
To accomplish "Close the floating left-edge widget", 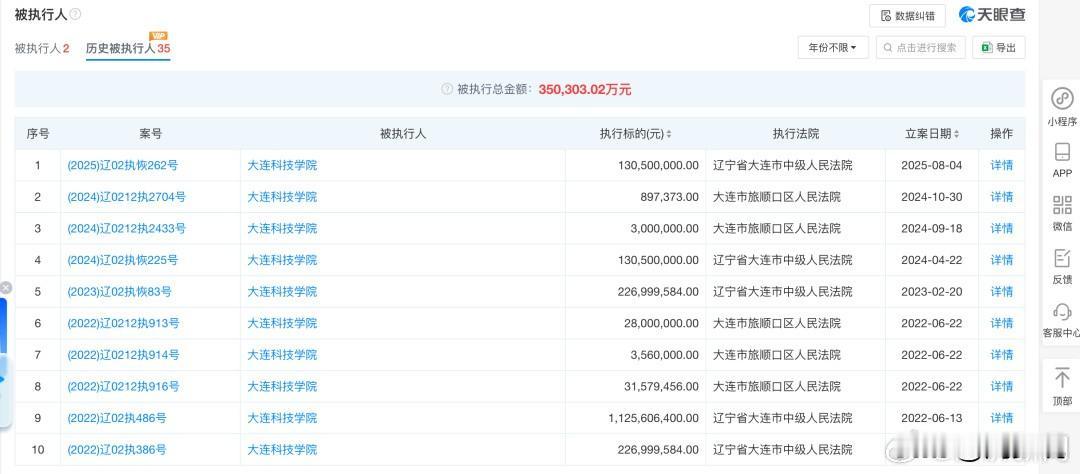I will (x=6, y=288).
